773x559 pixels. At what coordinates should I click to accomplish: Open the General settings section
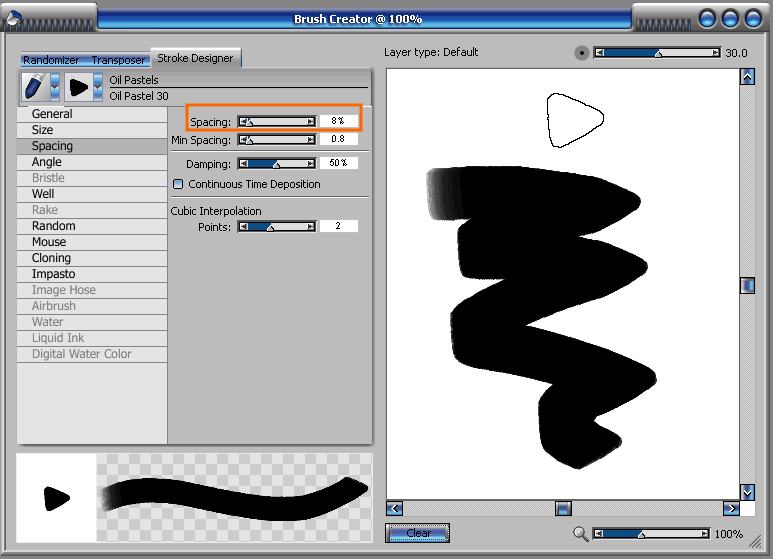pyautogui.click(x=92, y=114)
